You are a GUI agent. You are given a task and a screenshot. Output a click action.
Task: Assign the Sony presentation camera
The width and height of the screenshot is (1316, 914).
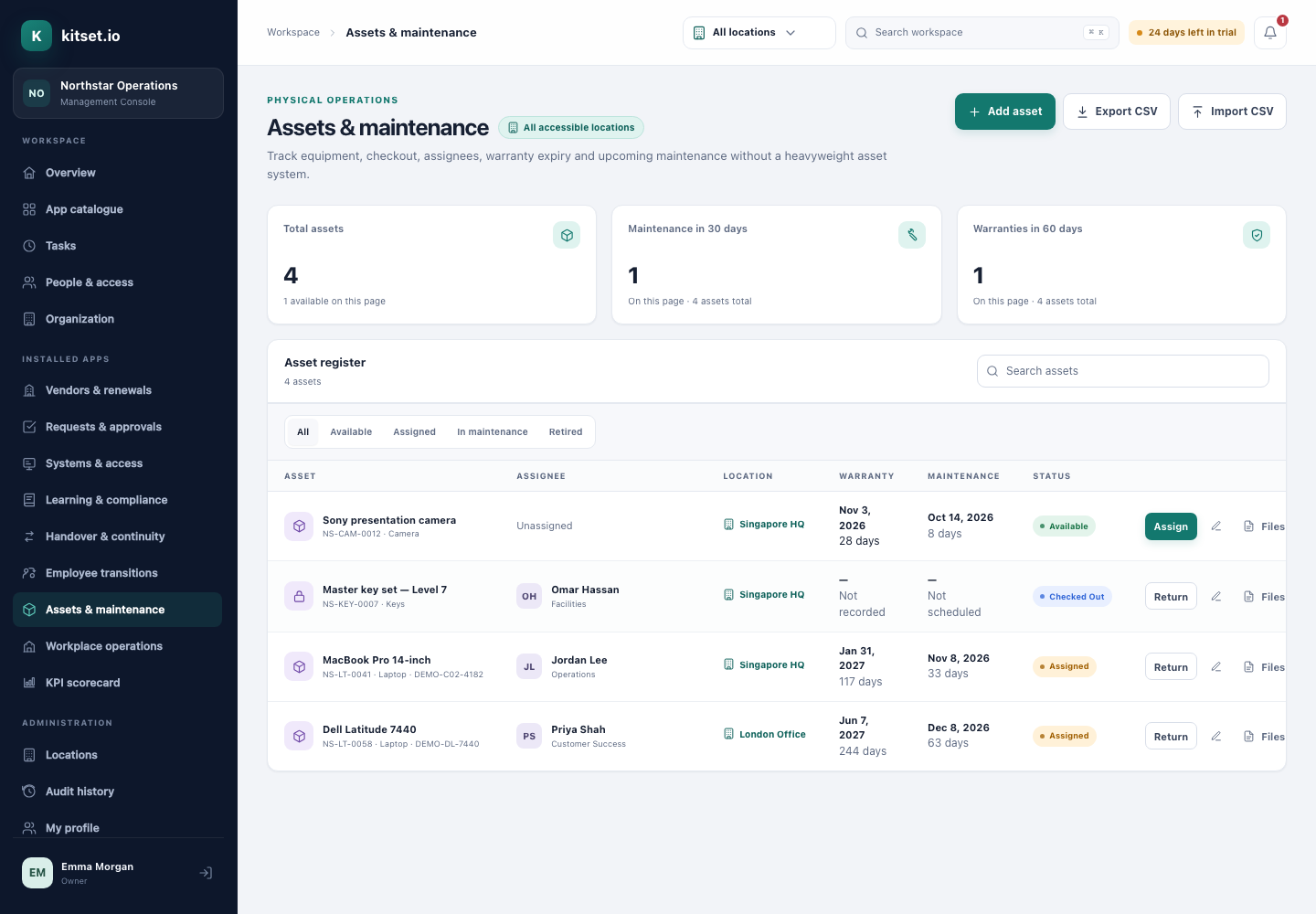1171,526
